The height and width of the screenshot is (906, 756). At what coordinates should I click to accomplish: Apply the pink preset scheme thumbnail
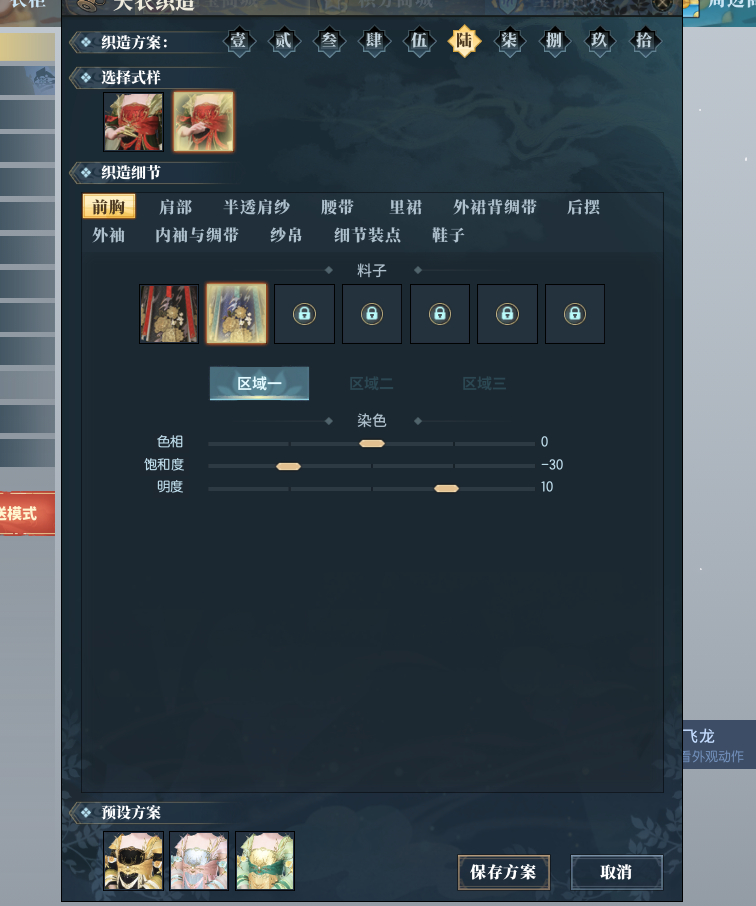tap(199, 861)
